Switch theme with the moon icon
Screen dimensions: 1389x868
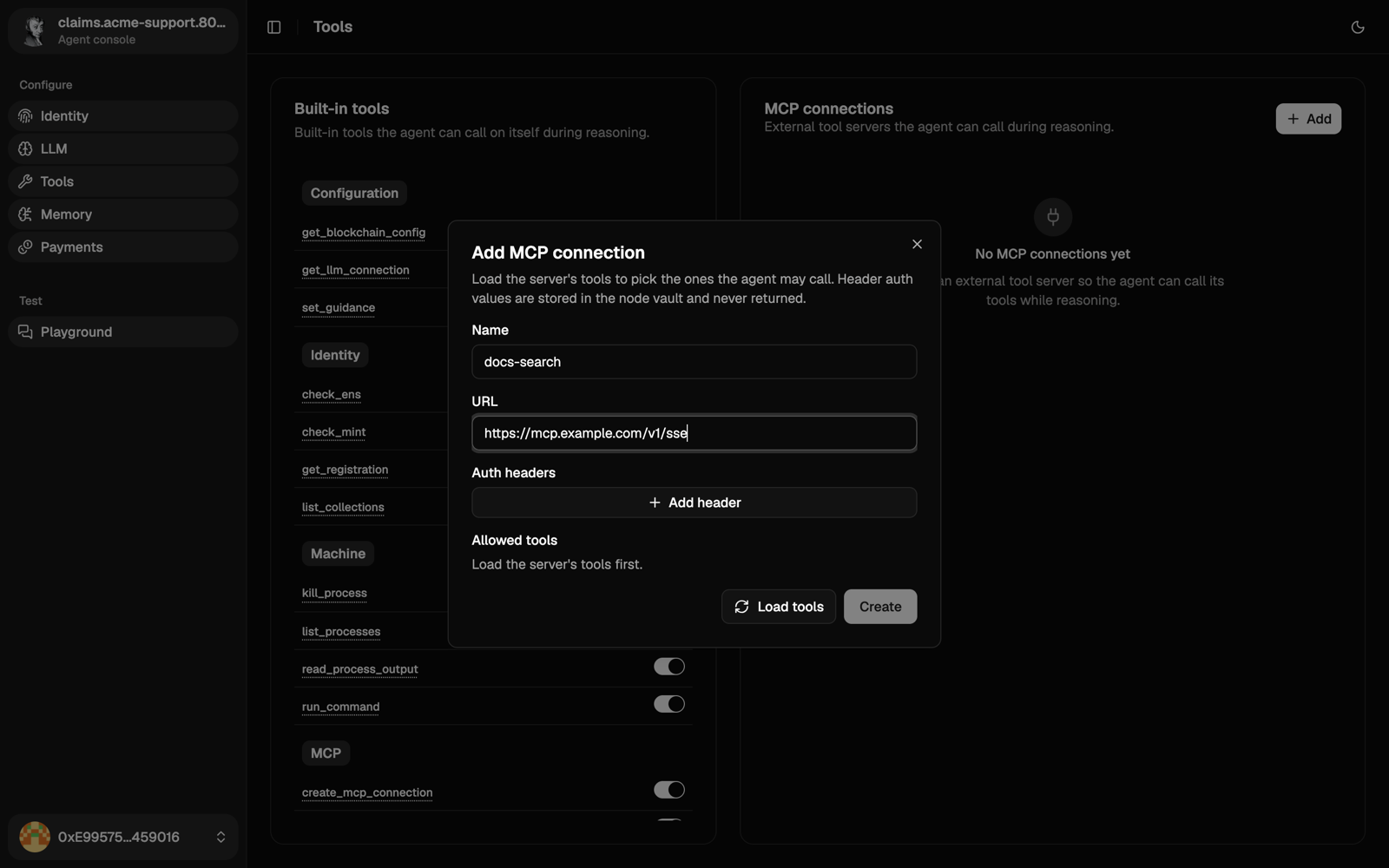(1358, 27)
